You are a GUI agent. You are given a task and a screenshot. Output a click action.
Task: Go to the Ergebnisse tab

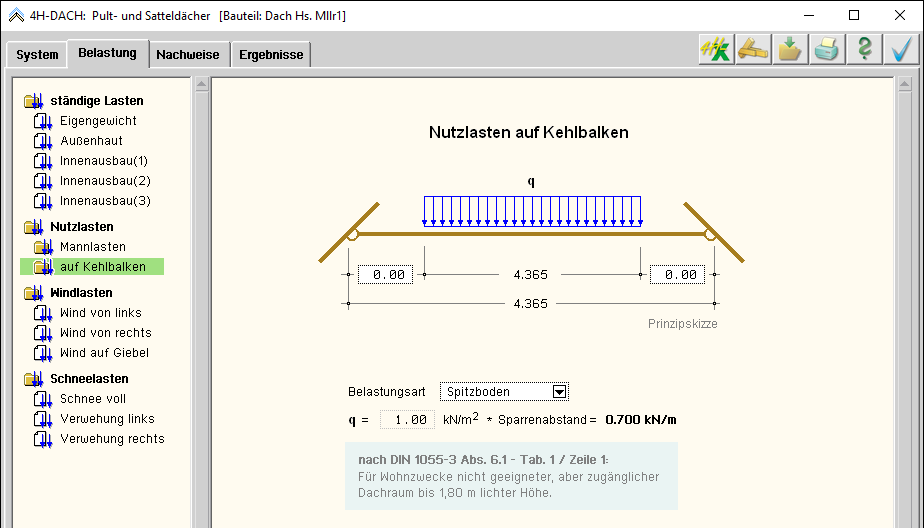271,55
